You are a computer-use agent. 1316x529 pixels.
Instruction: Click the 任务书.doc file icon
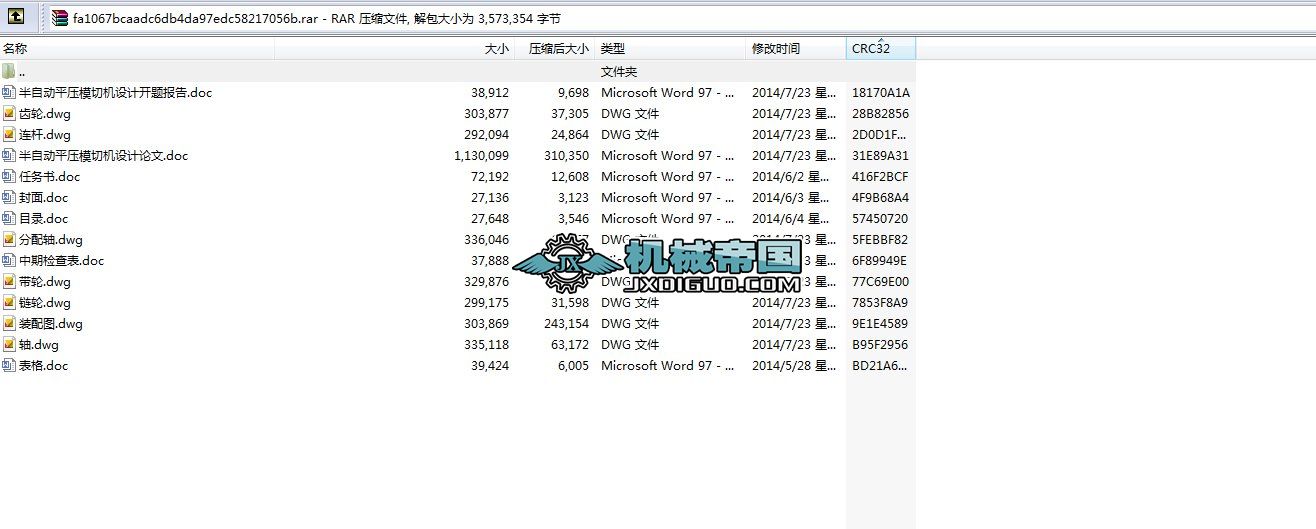[9, 176]
